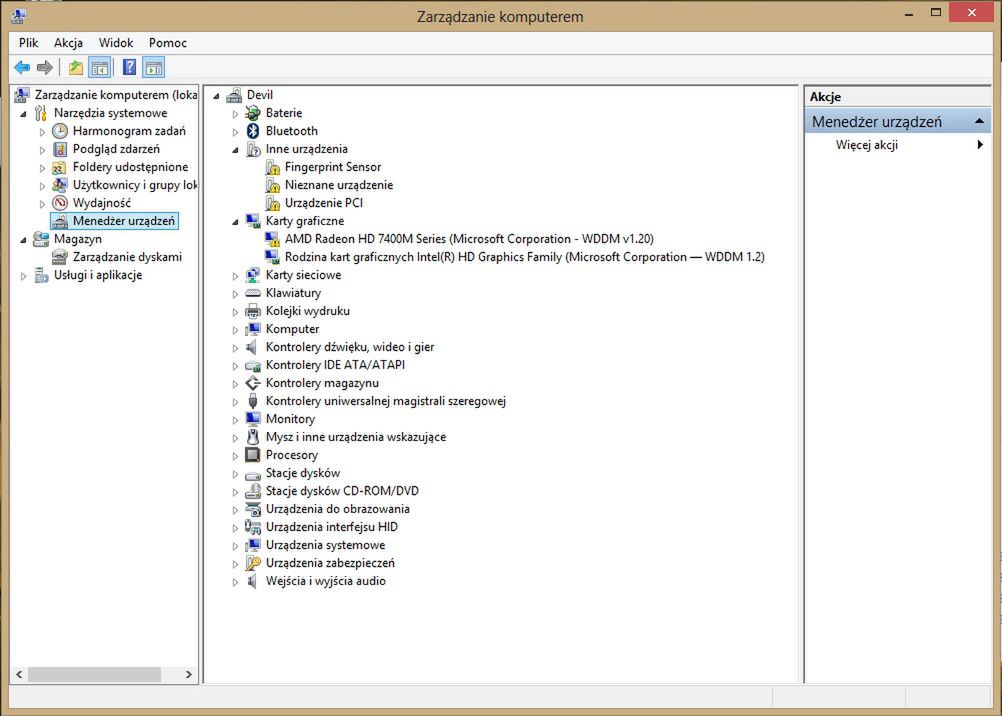Open the Plik menu
Viewport: 1002px width, 716px height.
[29, 43]
